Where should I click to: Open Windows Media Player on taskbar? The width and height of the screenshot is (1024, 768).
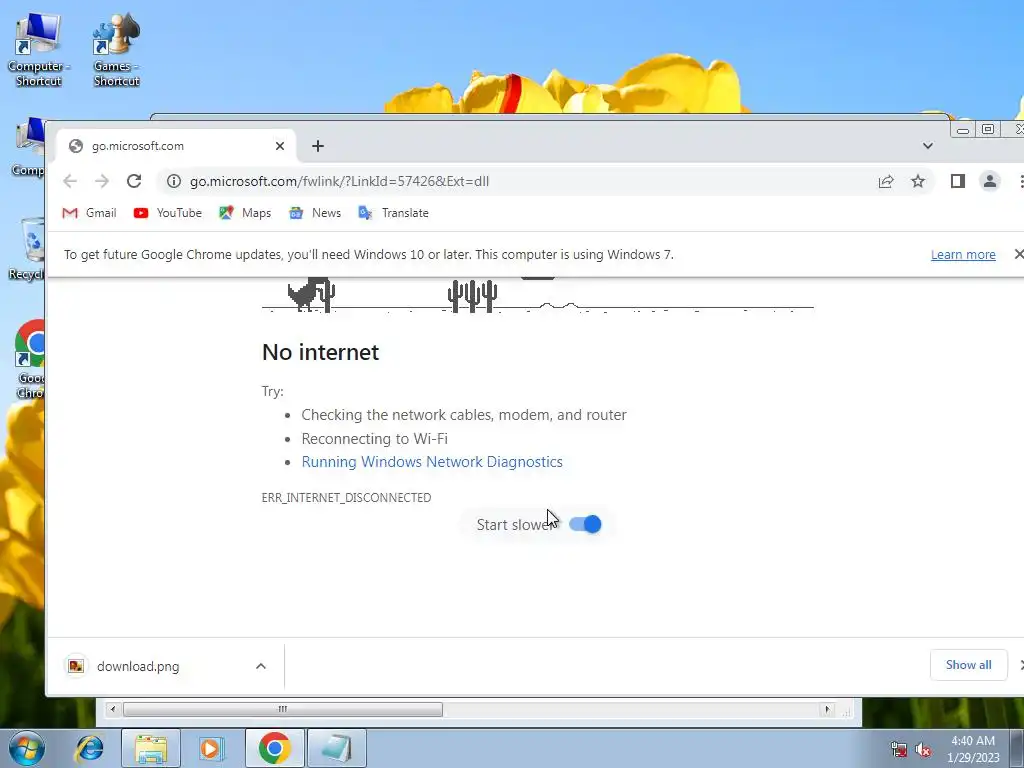(212, 748)
